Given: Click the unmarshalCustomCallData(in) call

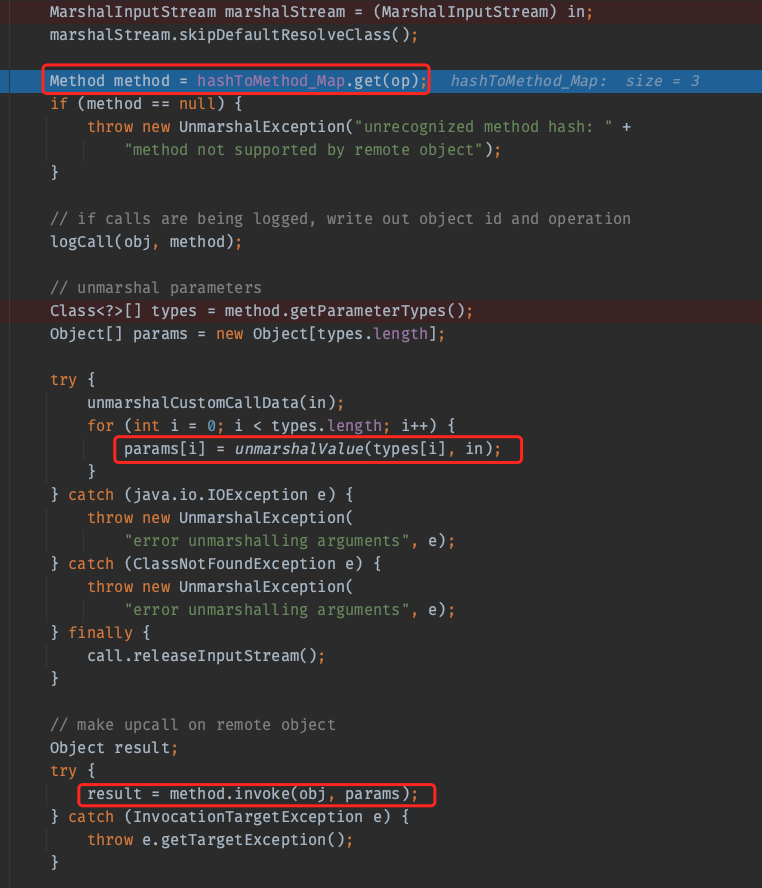Looking at the screenshot, I should click(x=215, y=402).
